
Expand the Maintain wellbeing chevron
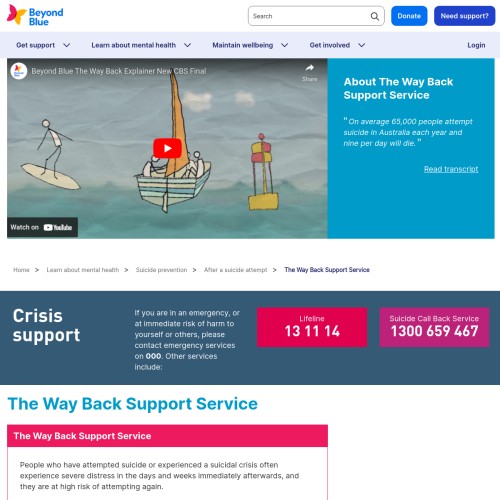tap(285, 45)
